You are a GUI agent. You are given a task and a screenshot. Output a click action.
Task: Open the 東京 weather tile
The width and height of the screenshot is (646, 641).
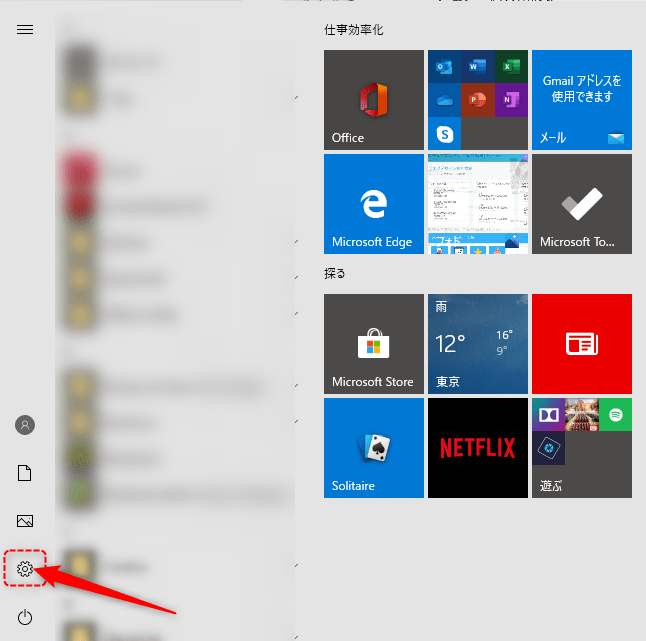click(478, 344)
